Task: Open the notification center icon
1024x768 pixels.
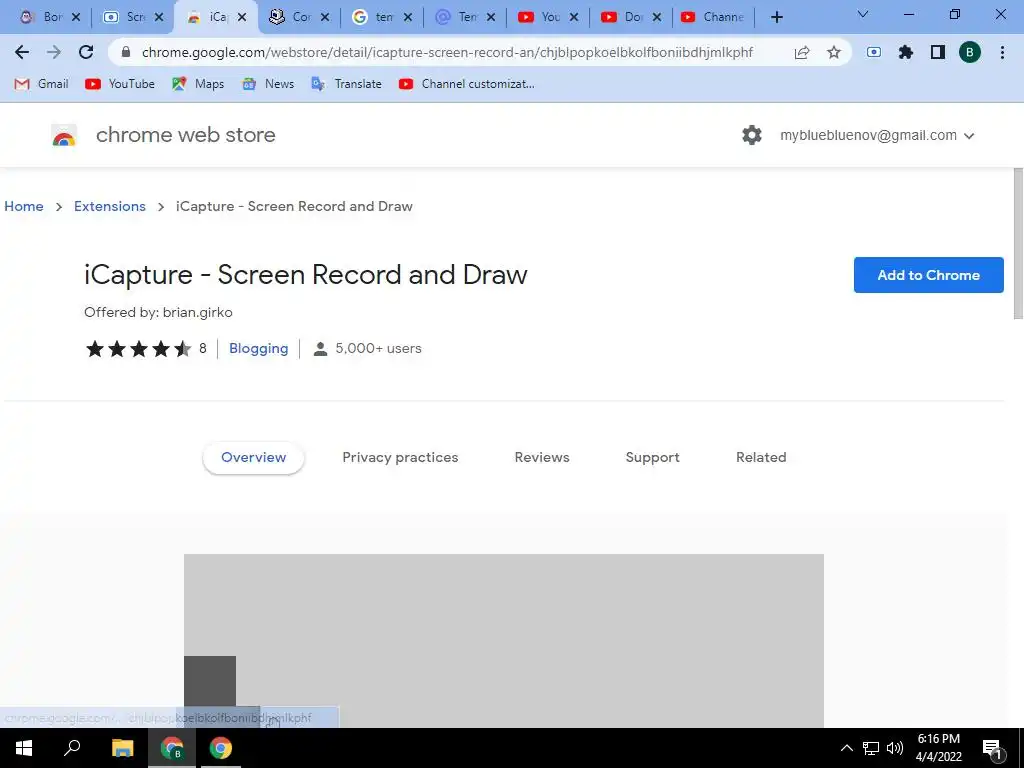Action: [x=992, y=748]
